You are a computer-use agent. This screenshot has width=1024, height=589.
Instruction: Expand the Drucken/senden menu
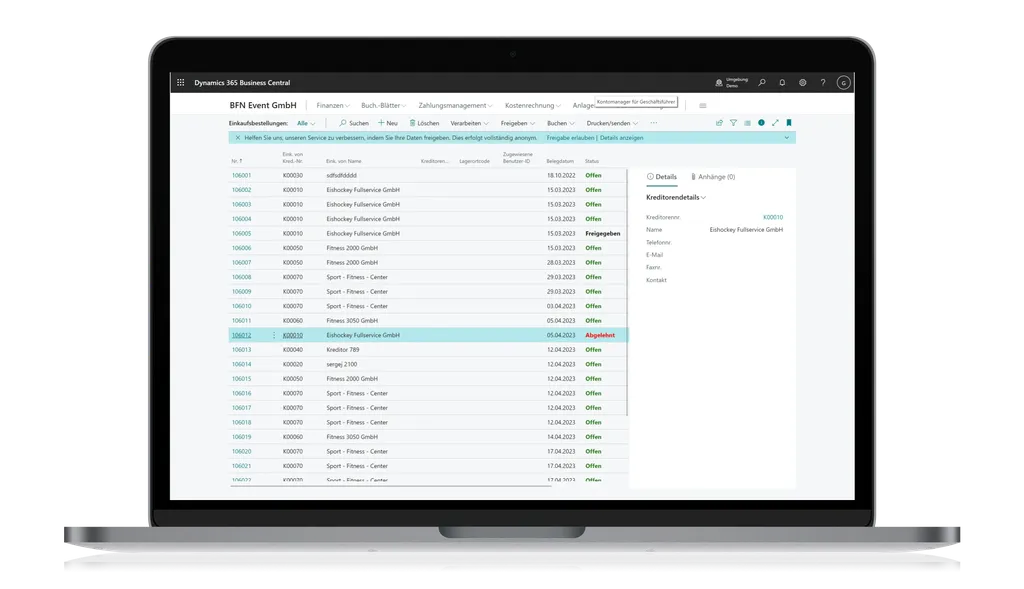(612, 123)
